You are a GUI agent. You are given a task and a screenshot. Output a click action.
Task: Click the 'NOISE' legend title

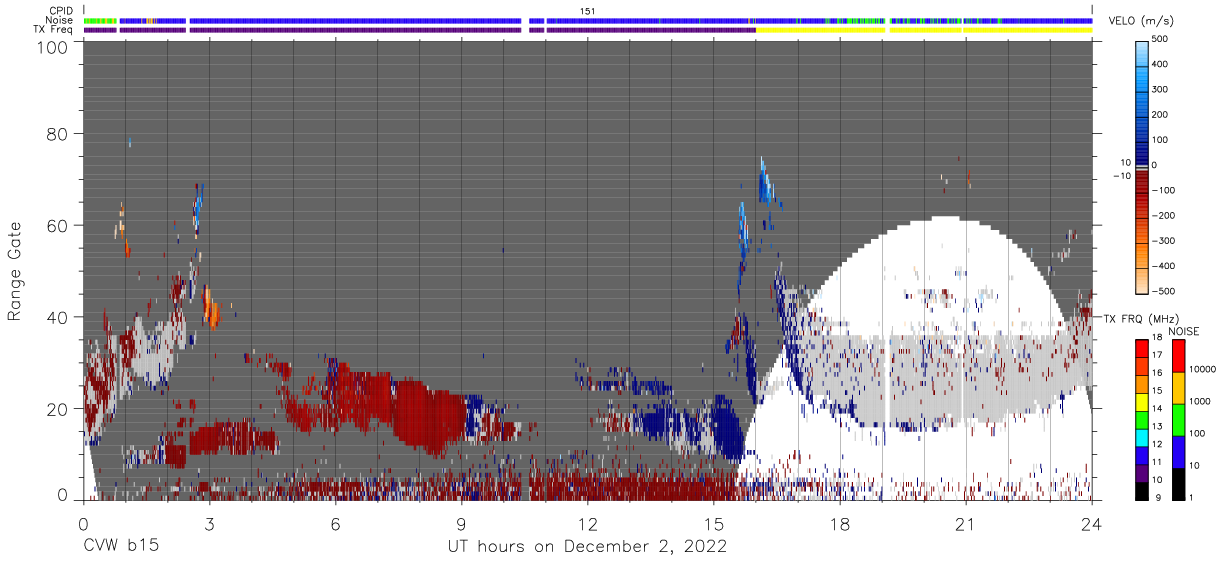[x=1184, y=331]
